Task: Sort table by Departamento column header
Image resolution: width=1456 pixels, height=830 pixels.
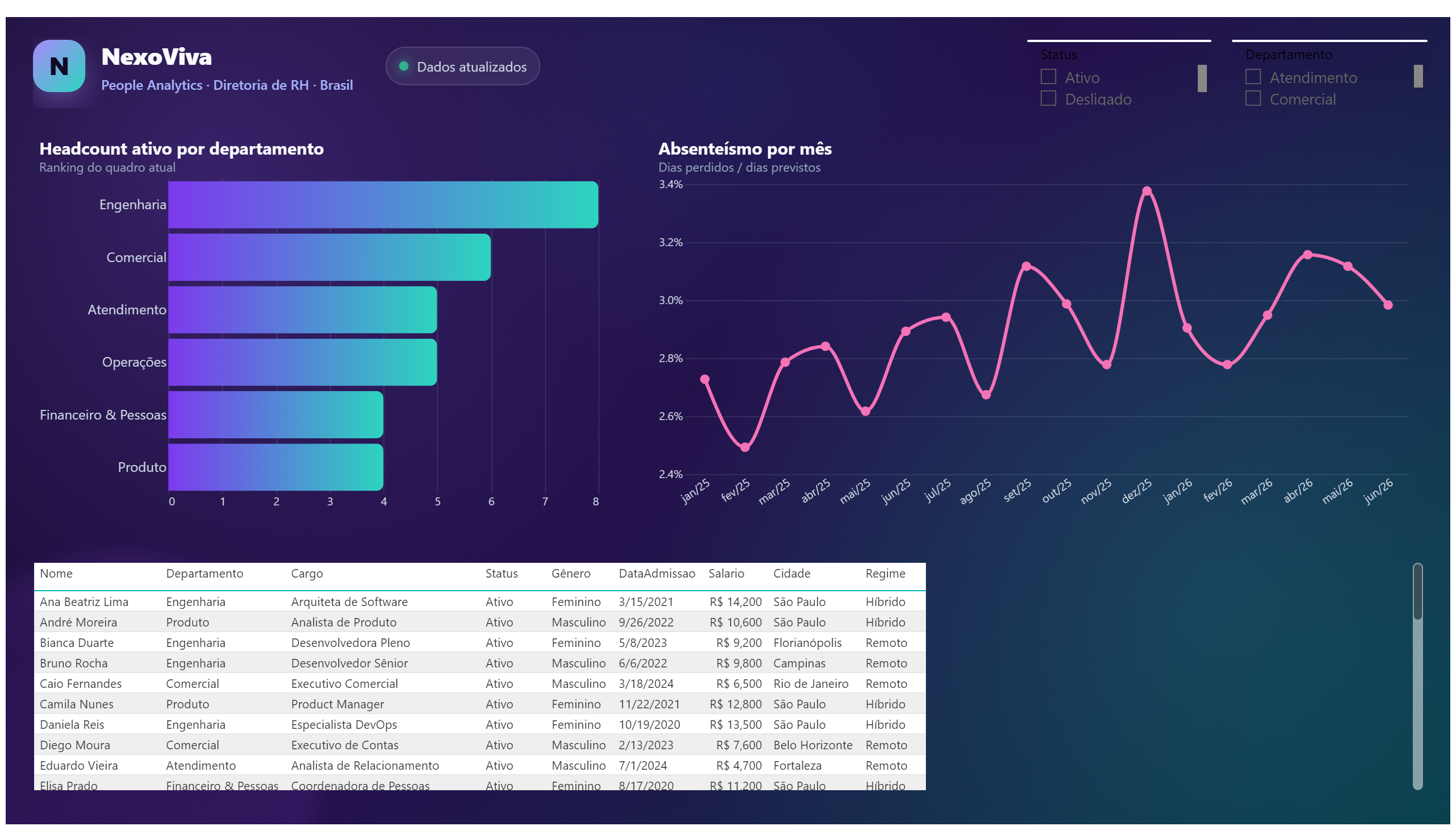Action: click(204, 574)
